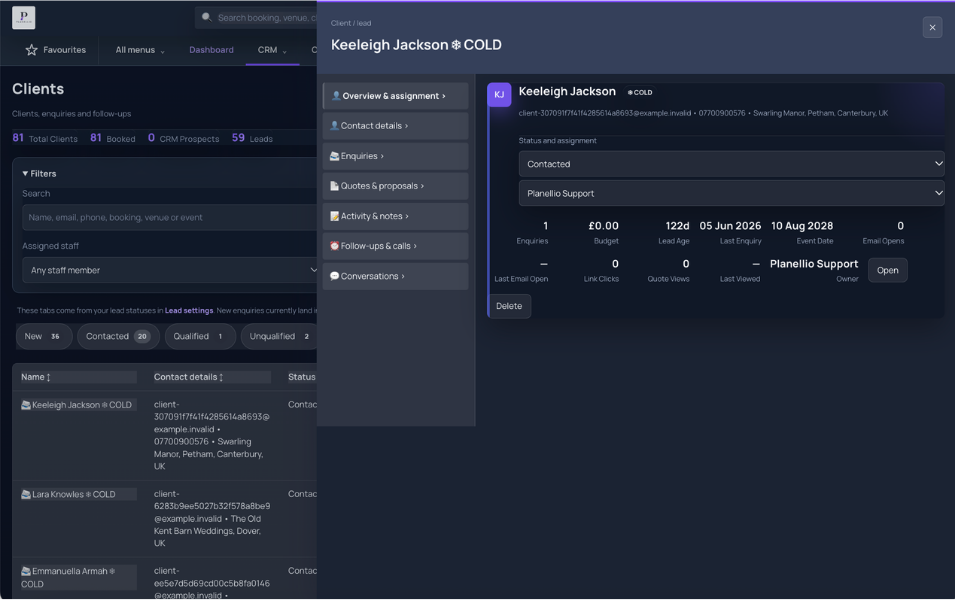
Task: Click the 59 Leads counter
Action: (252, 138)
